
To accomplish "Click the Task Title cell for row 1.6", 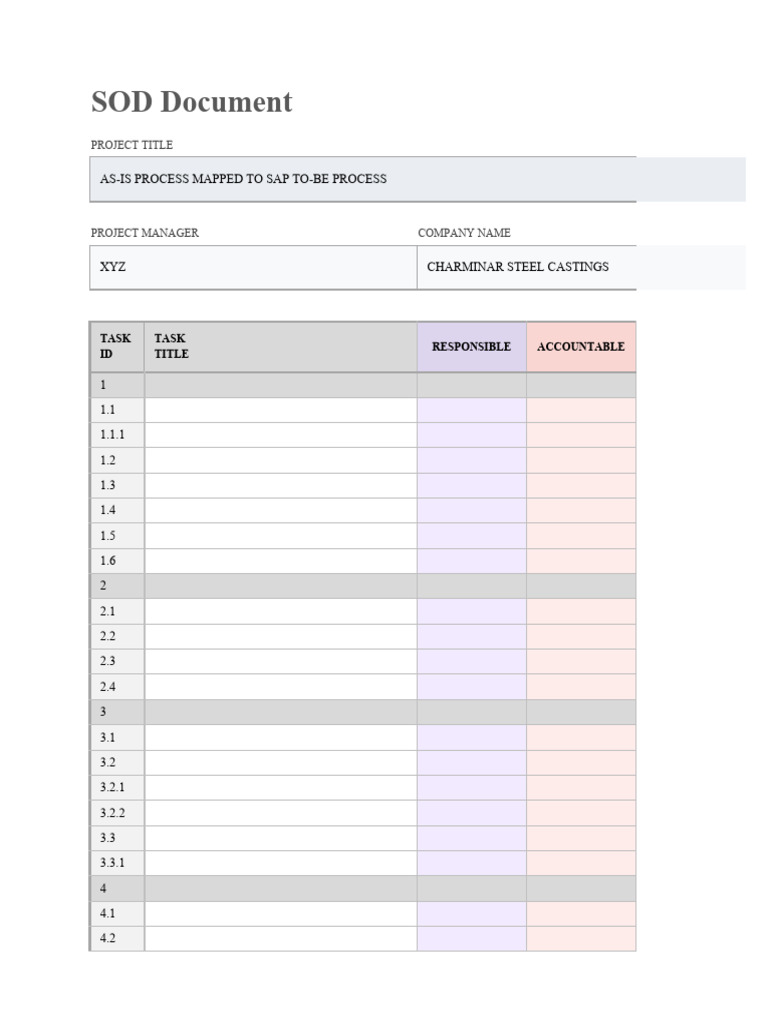I will (280, 561).
